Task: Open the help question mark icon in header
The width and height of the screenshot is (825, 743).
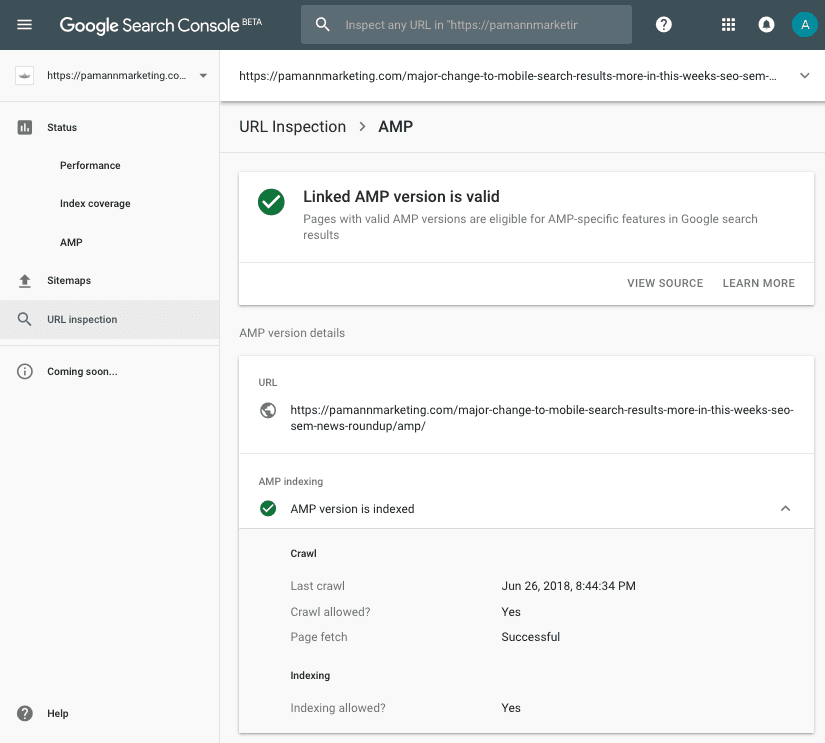Action: pyautogui.click(x=663, y=25)
